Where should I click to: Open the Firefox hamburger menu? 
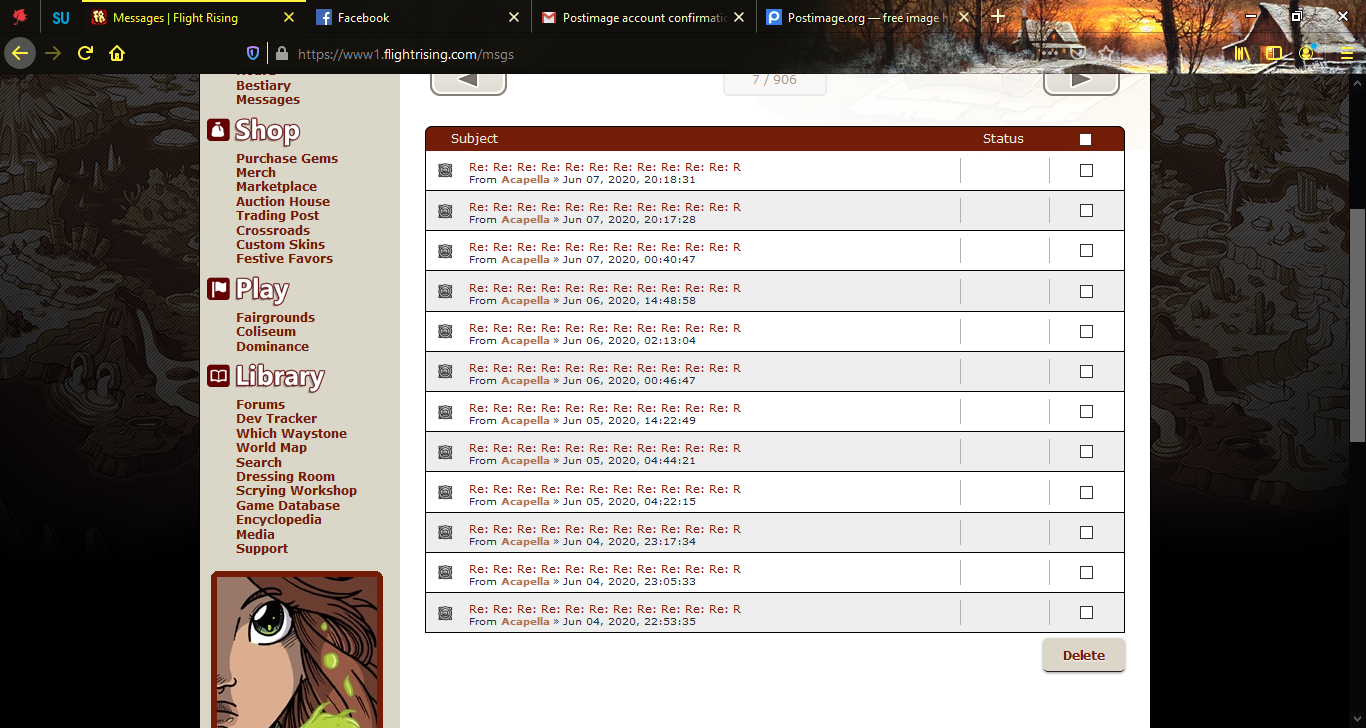(1347, 54)
